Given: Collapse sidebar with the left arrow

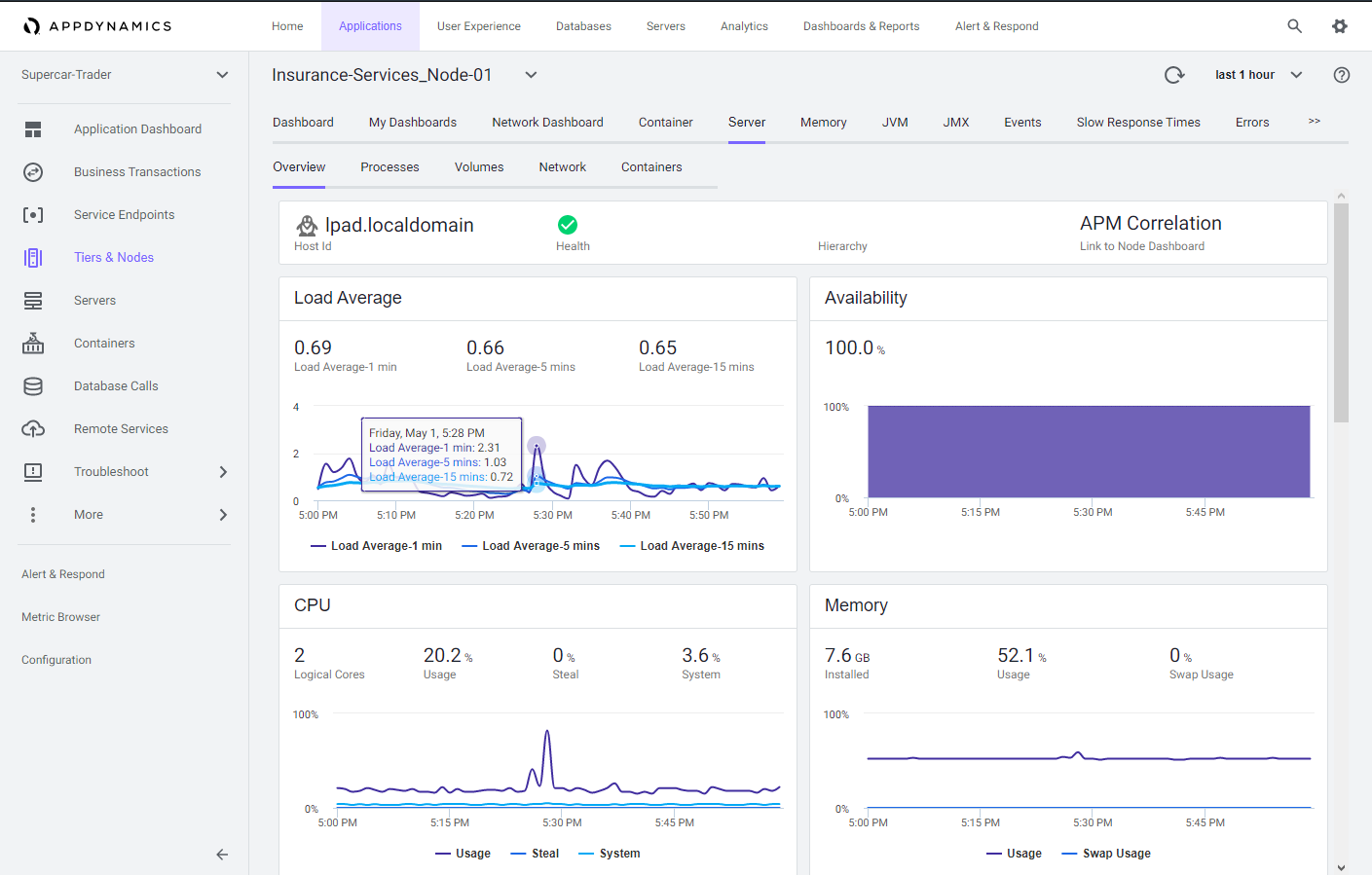Looking at the screenshot, I should pyautogui.click(x=222, y=855).
